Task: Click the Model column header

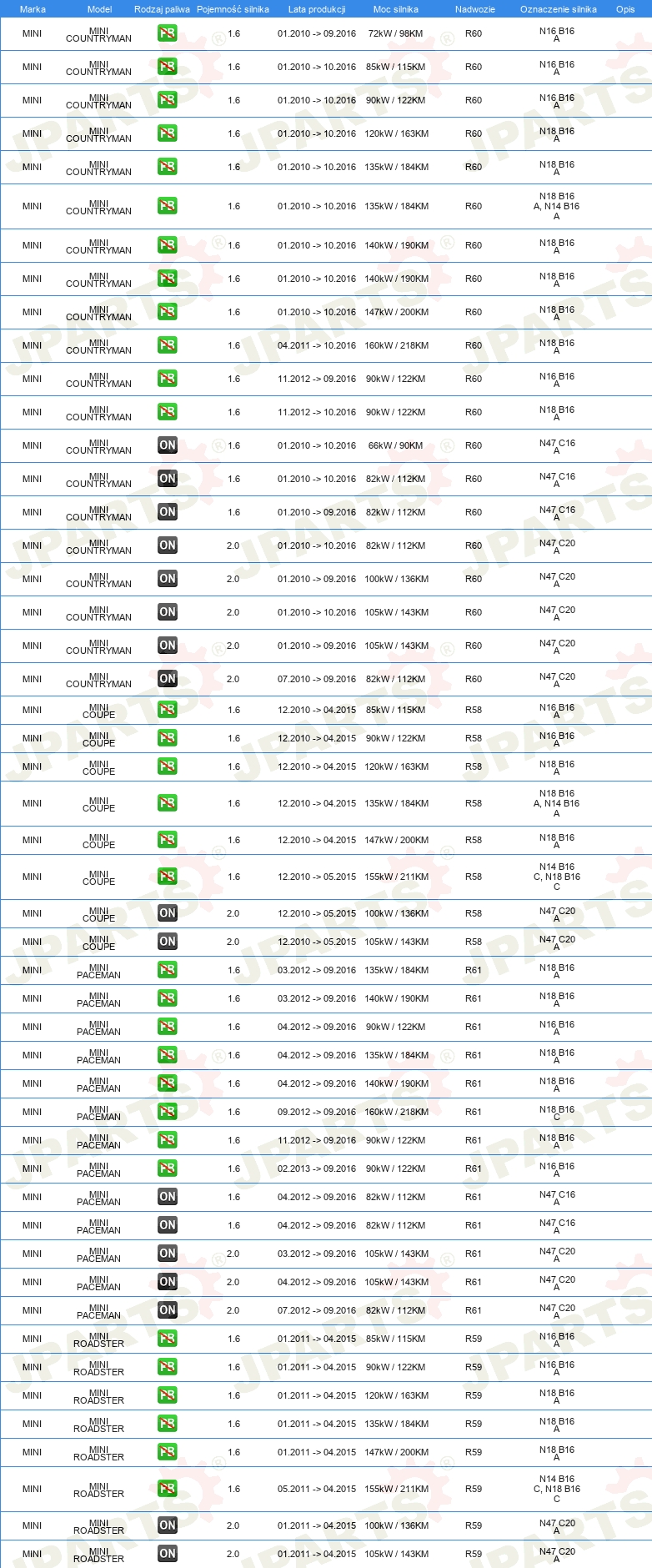Action: [99, 9]
